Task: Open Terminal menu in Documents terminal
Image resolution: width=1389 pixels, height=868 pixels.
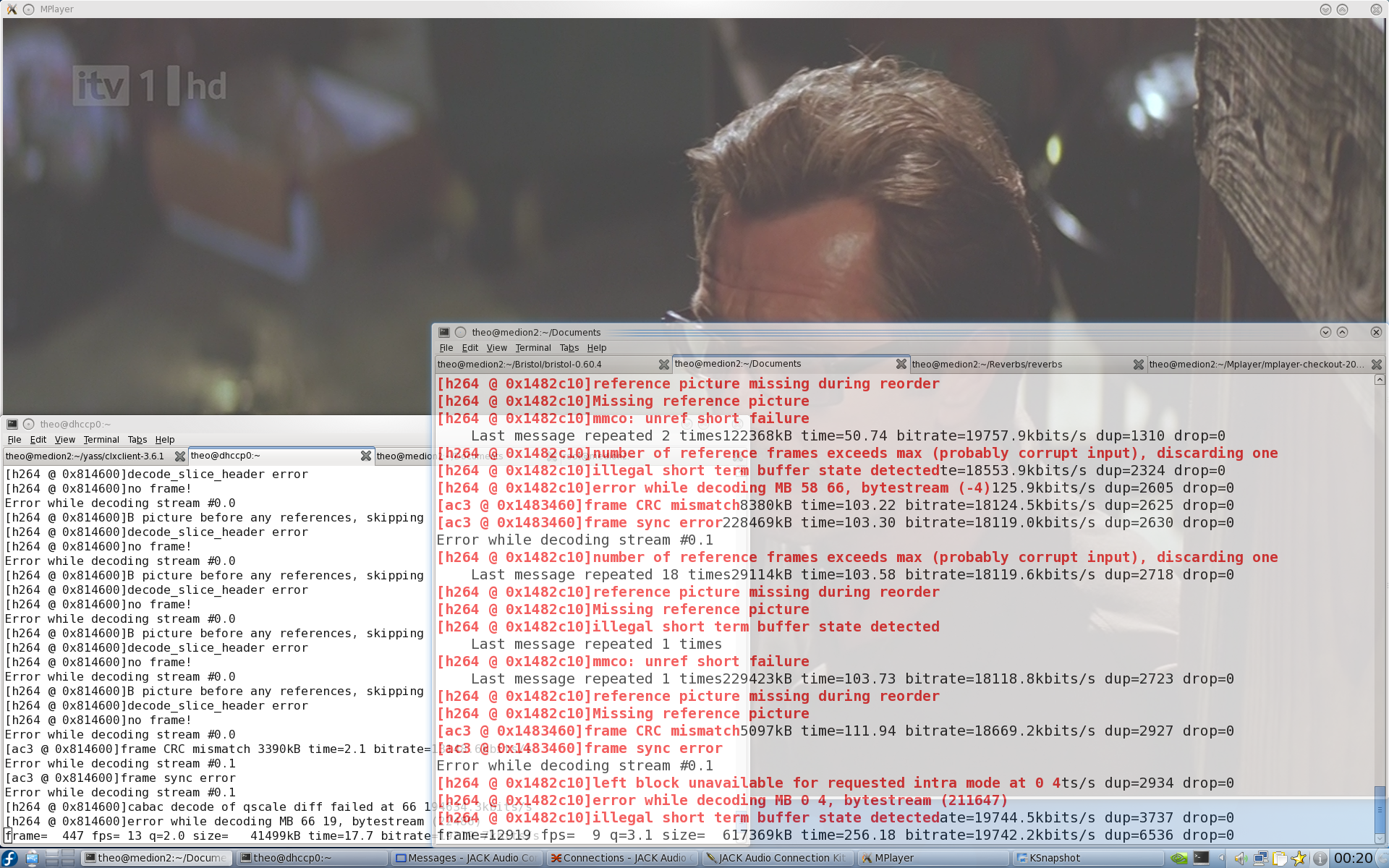Action: [533, 348]
